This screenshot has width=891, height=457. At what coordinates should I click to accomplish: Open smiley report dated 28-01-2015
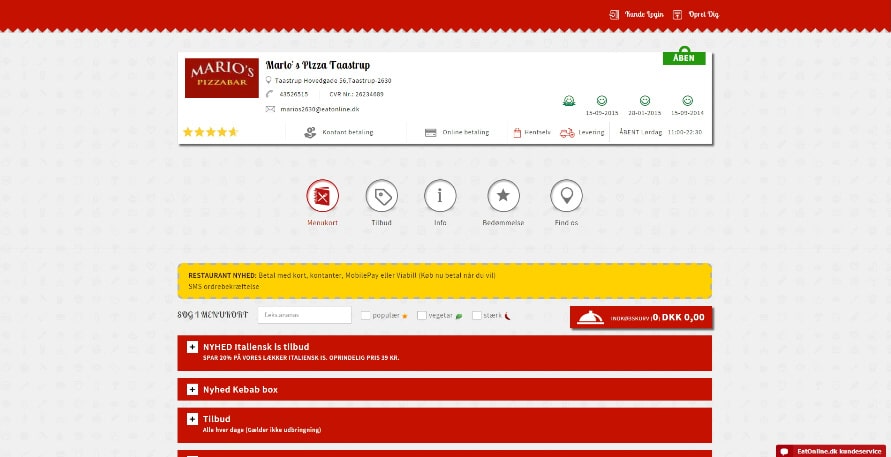coord(644,101)
